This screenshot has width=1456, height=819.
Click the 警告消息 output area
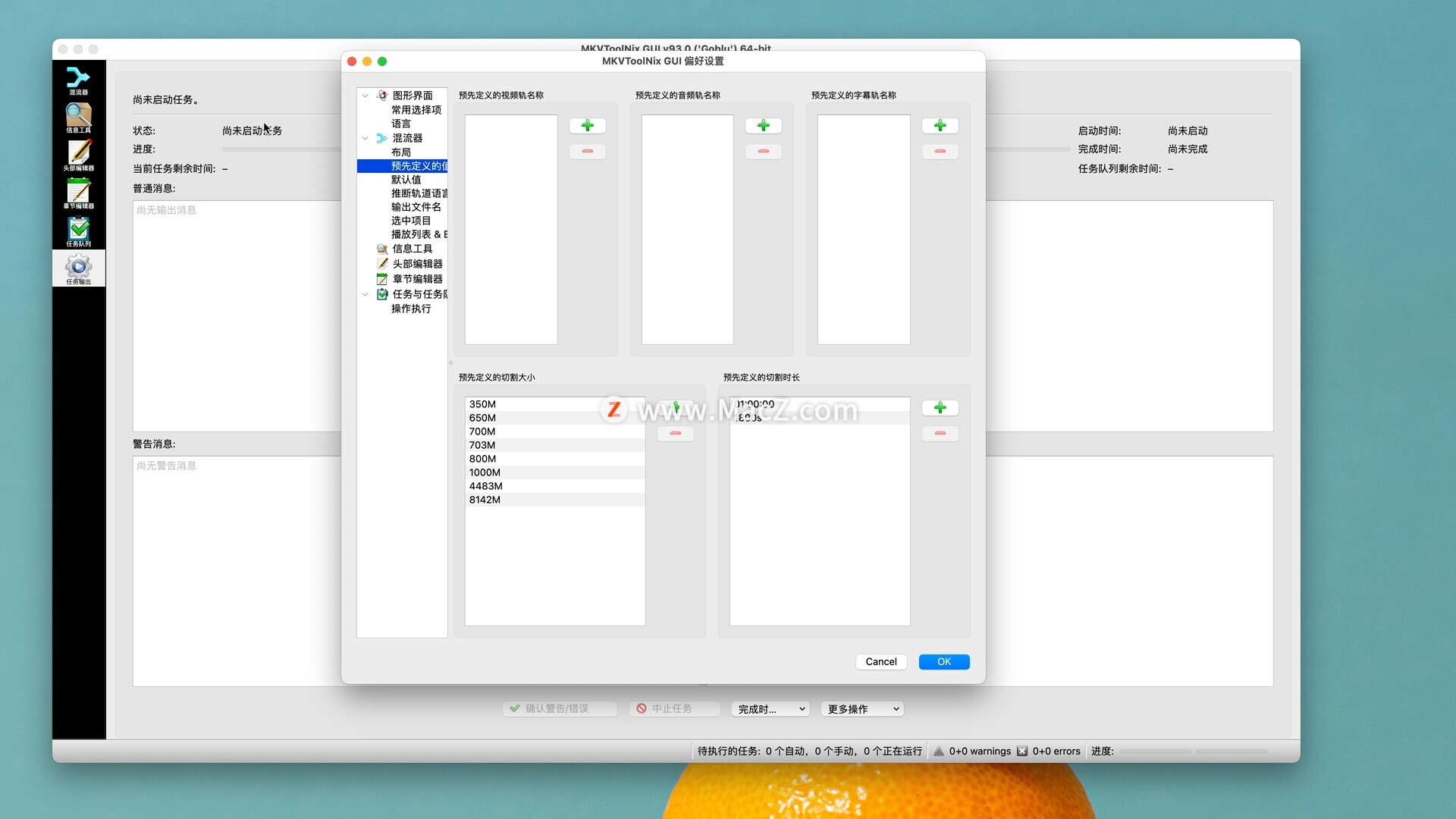(x=237, y=571)
